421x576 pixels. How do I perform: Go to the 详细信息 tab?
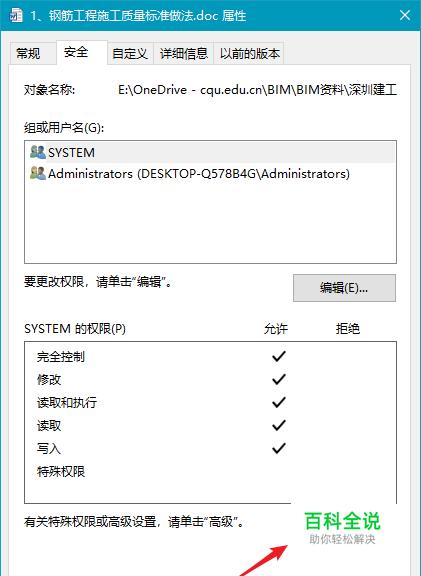[x=184, y=54]
